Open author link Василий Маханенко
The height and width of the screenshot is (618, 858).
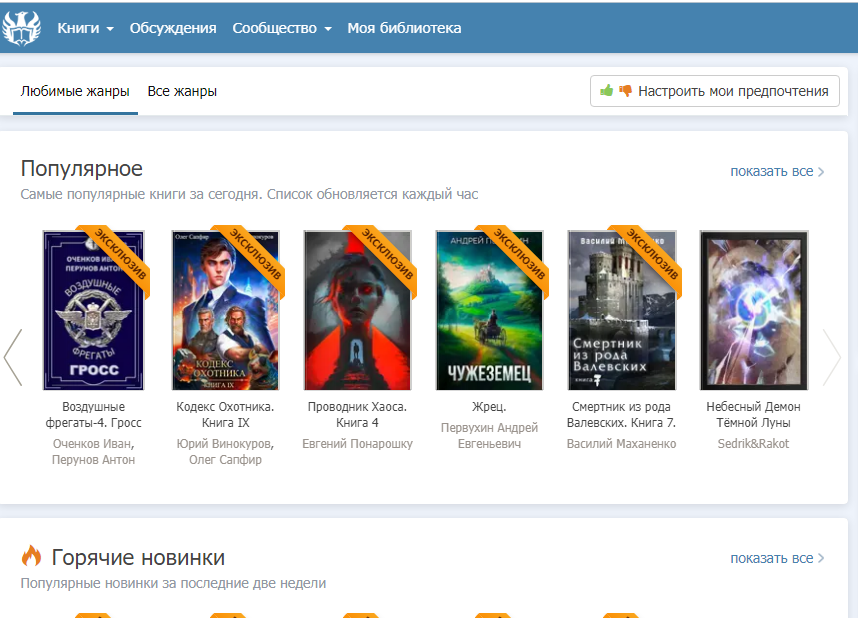(x=621, y=443)
